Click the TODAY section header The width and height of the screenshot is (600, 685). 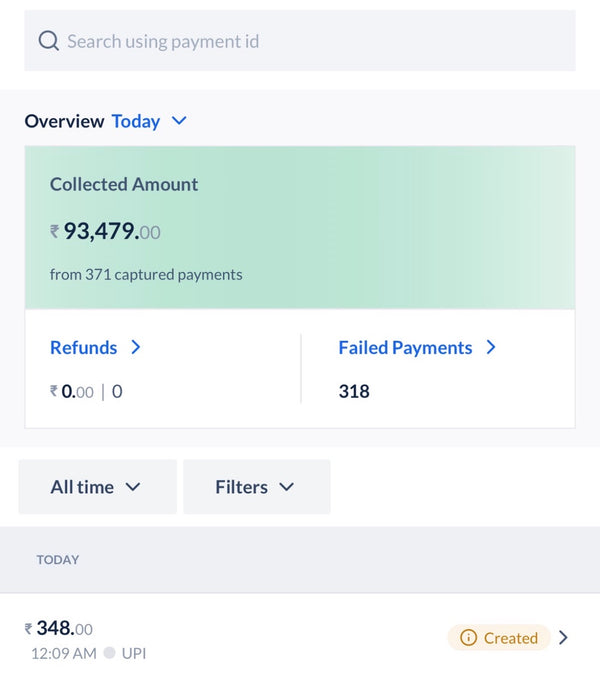[x=58, y=560]
